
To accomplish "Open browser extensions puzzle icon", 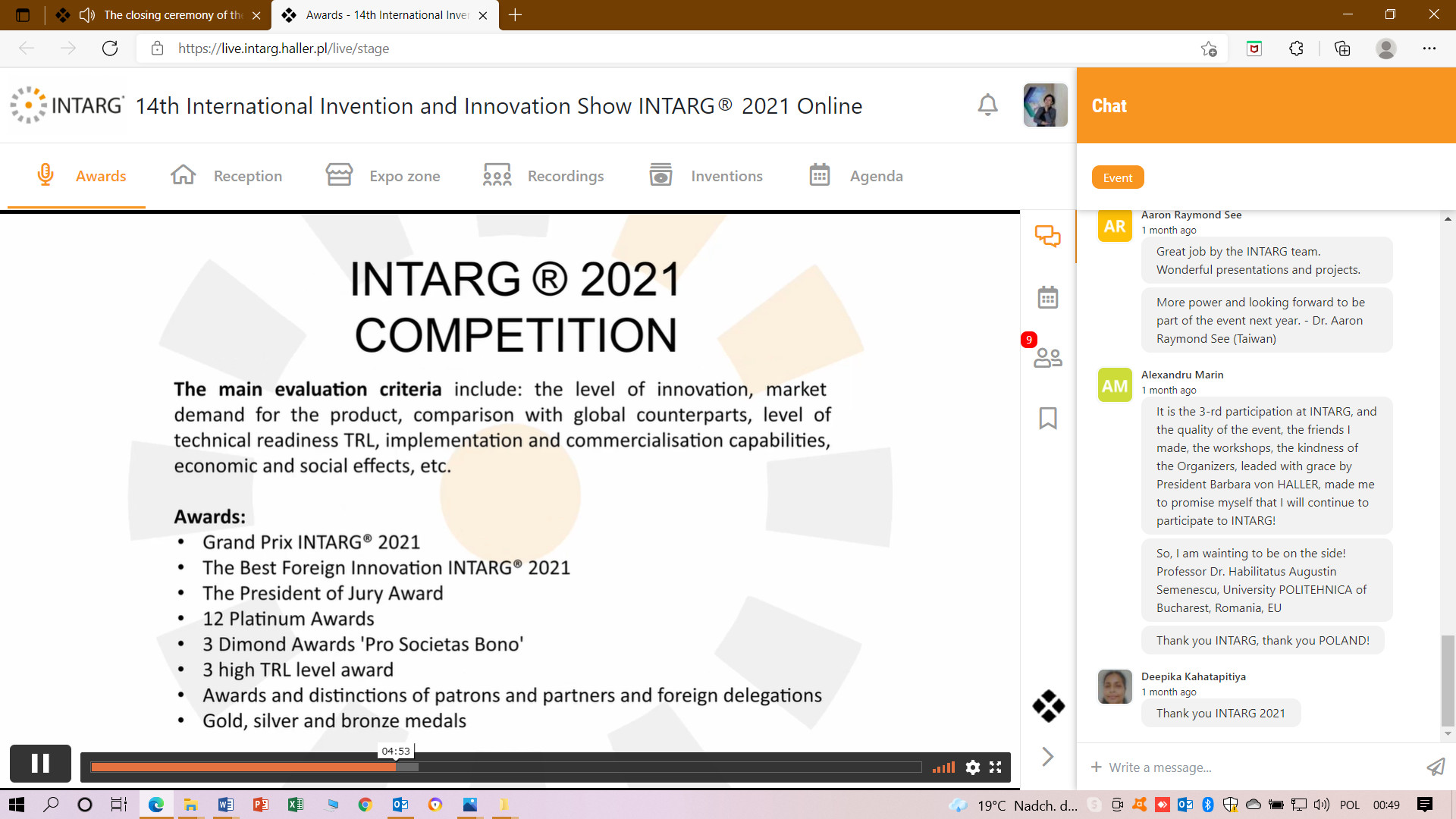I will [1297, 49].
